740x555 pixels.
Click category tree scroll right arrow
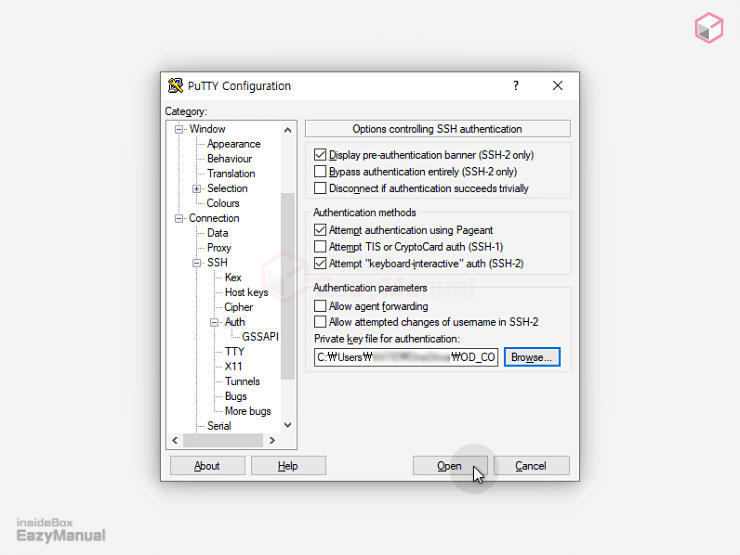coord(272,440)
